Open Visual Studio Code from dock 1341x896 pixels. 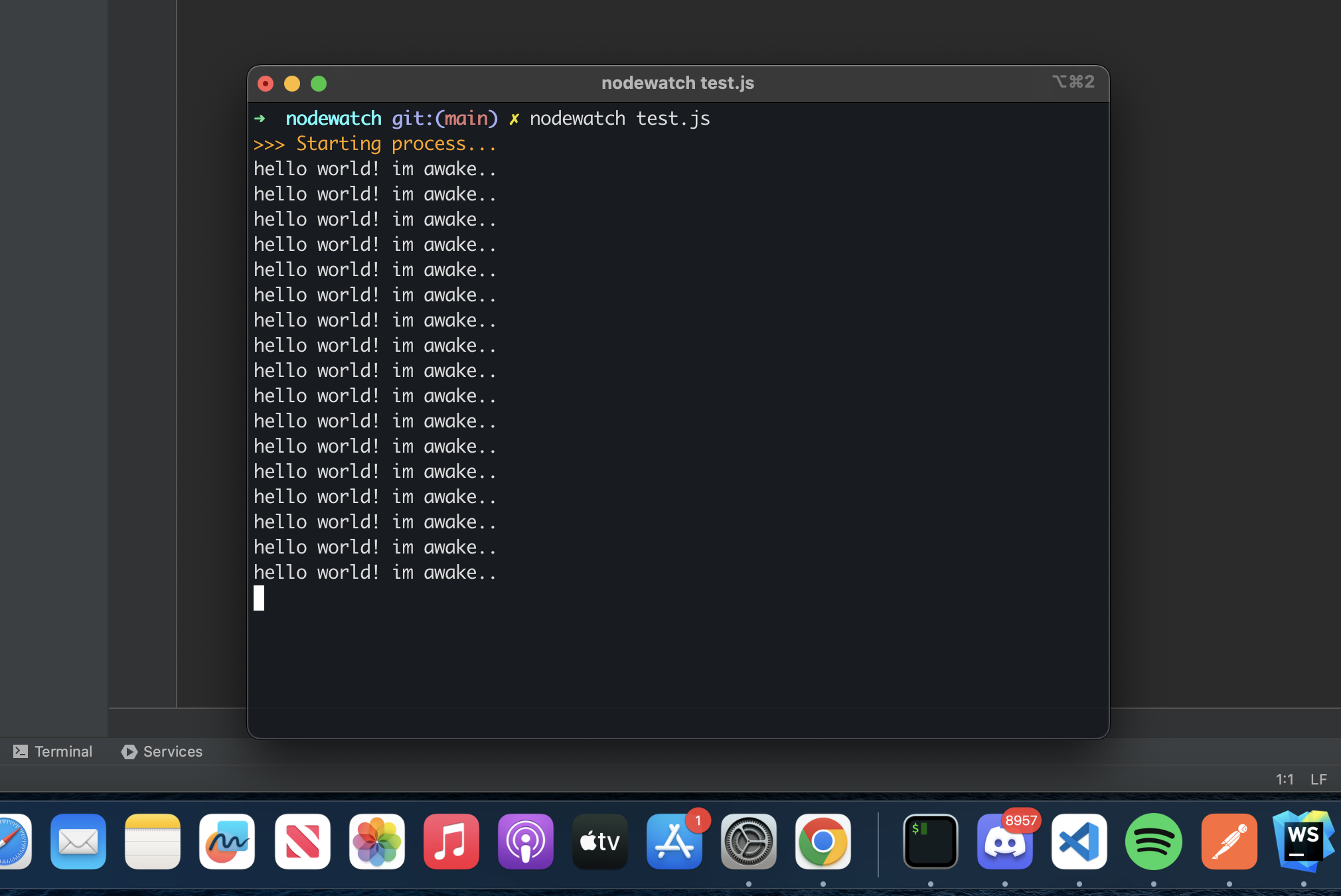click(1079, 842)
